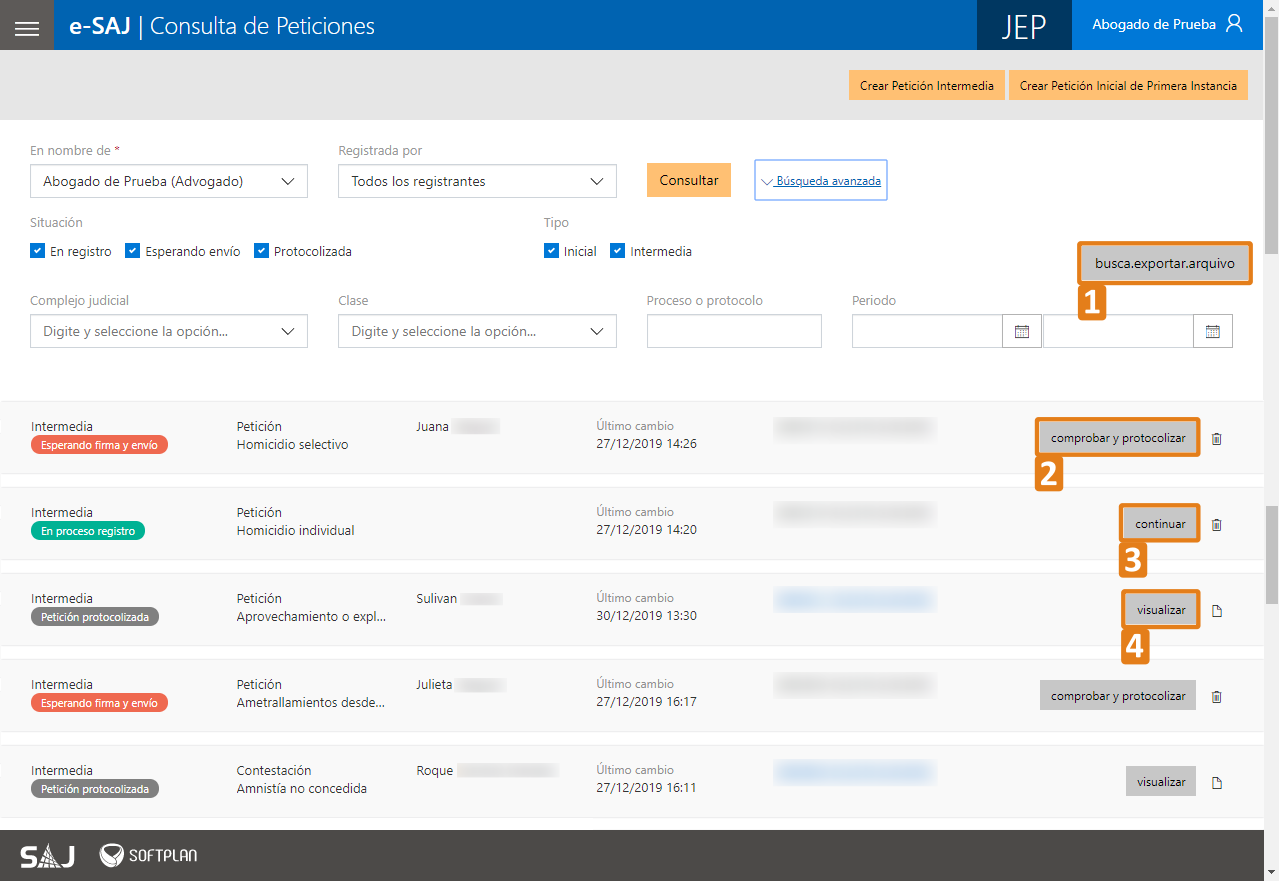Click visualizar for Roque contestación
Screen dimensions: 1279x881
(x=1161, y=782)
